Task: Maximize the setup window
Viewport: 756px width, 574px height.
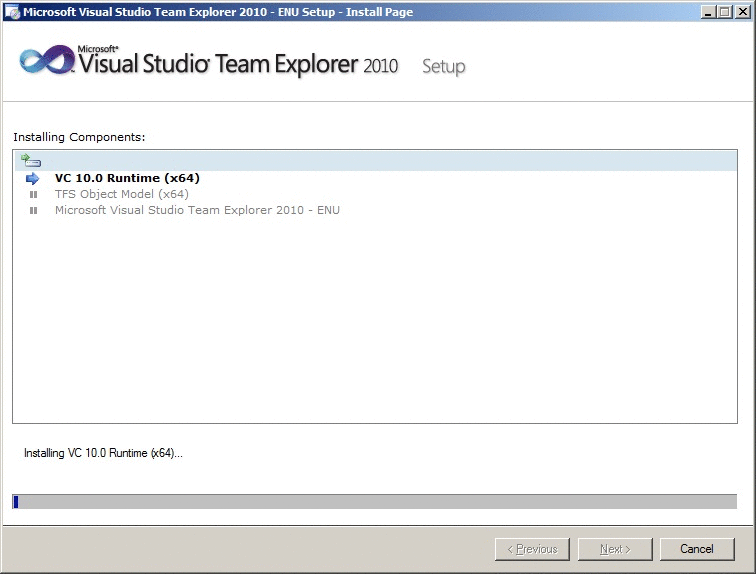Action: (724, 12)
